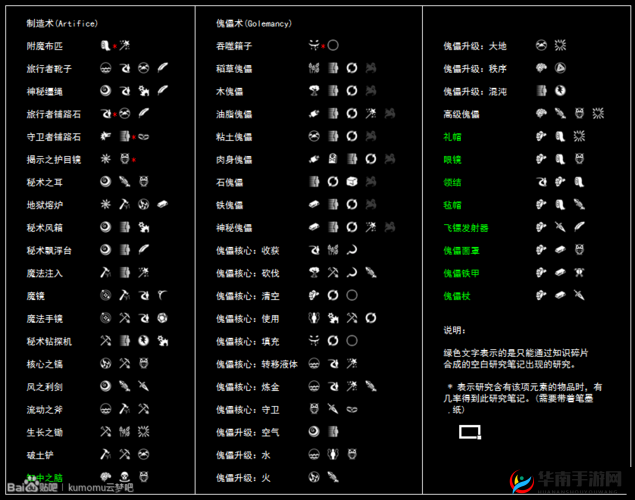The height and width of the screenshot is (500, 635).
Task: Click the 秘术风箱 entry
Action: [45, 228]
